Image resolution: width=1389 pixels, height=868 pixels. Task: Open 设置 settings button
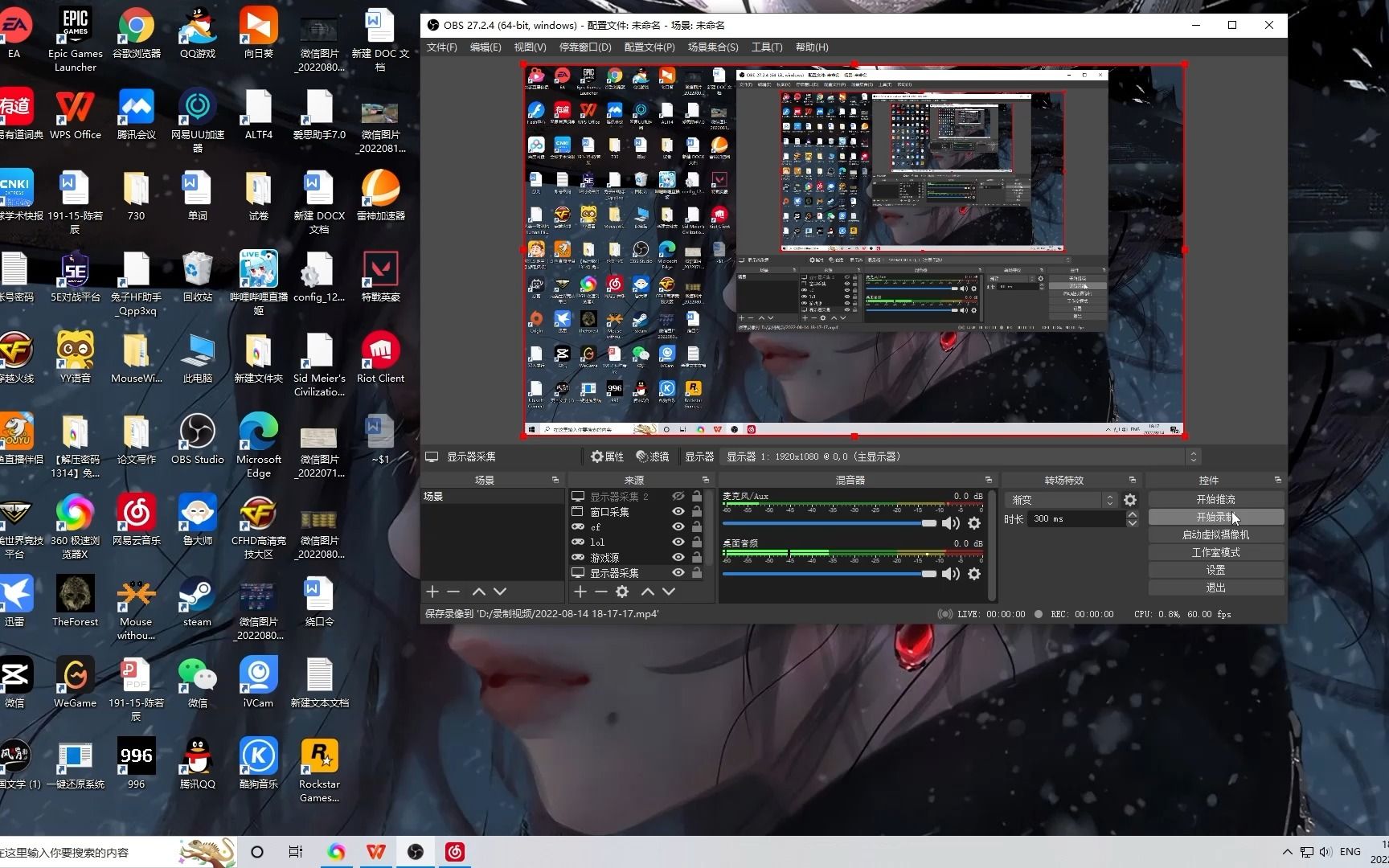1215,570
